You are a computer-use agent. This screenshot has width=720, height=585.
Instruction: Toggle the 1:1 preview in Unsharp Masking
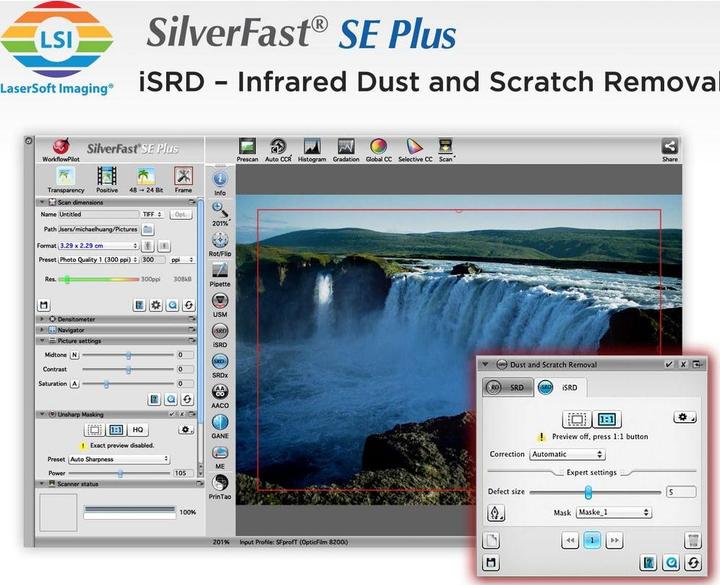[x=116, y=430]
